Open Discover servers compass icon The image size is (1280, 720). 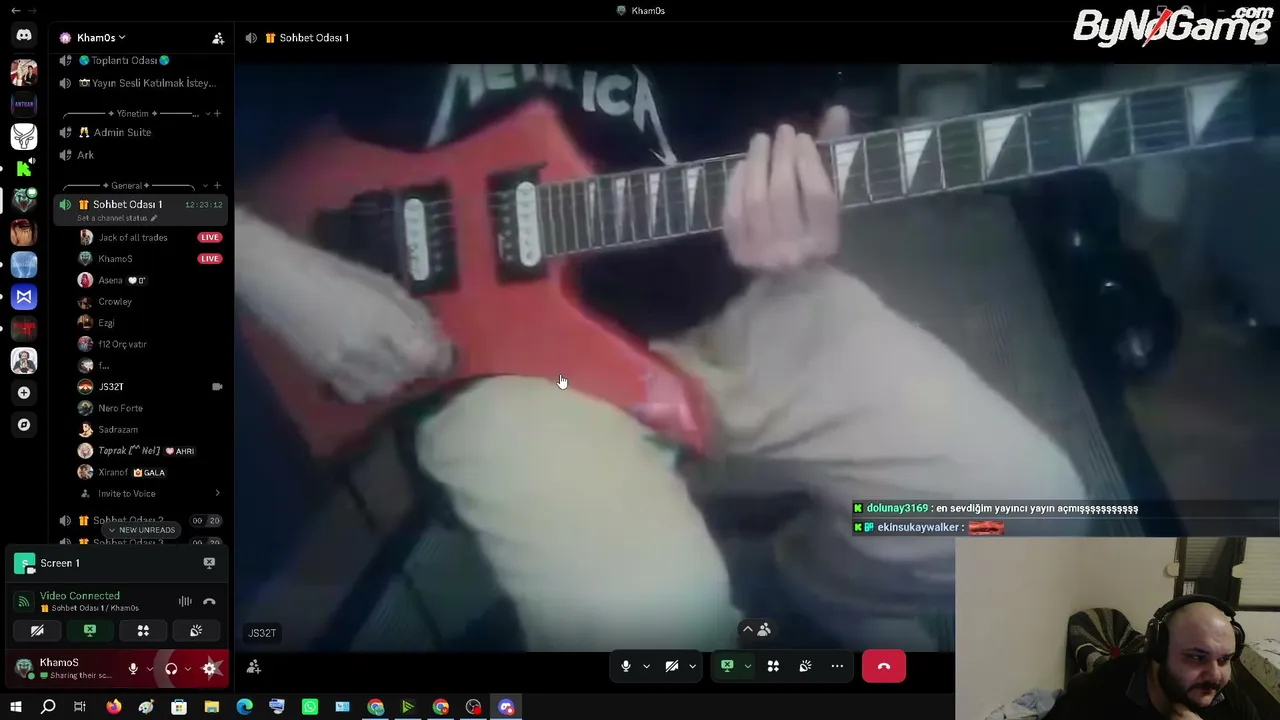[x=24, y=425]
